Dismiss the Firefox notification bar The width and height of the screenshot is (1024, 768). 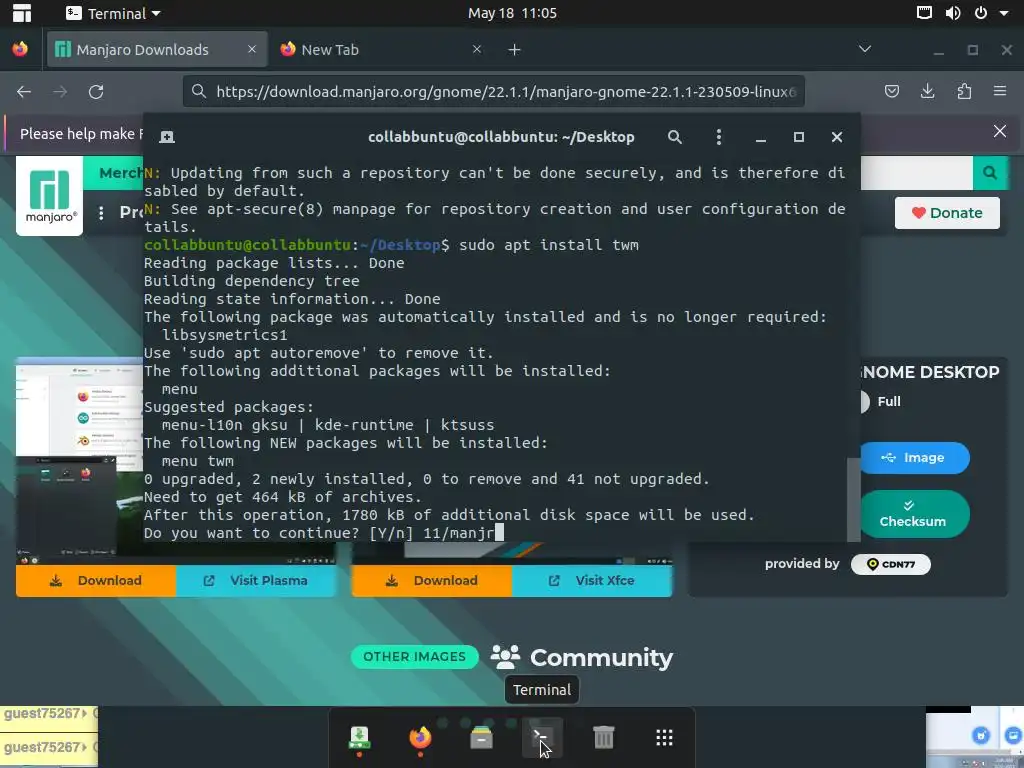(x=1000, y=131)
